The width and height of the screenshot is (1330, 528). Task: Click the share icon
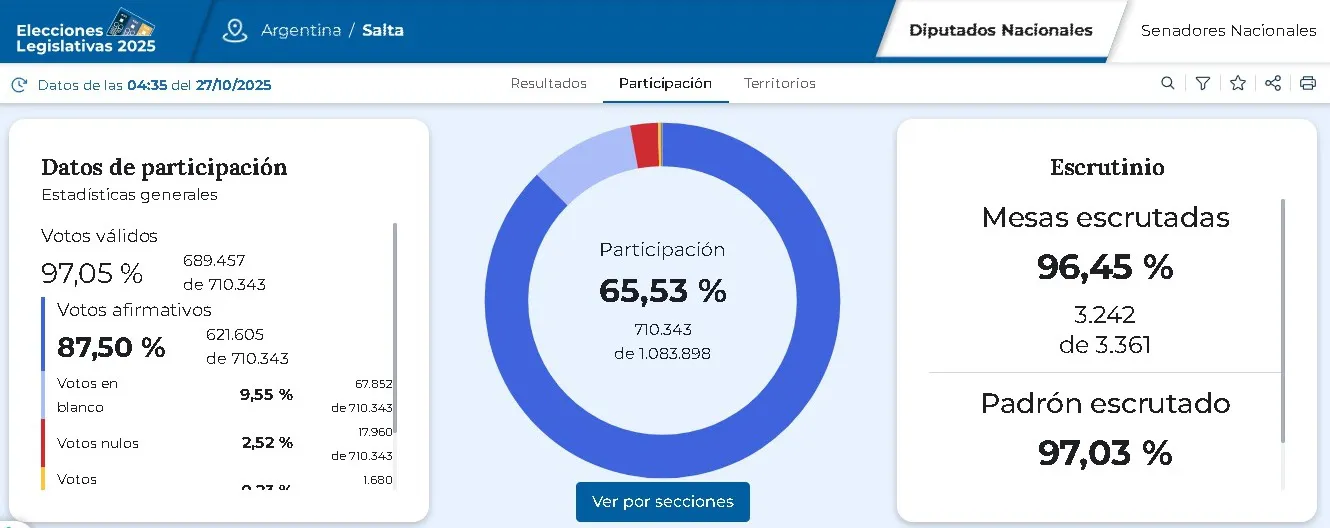pyautogui.click(x=1273, y=84)
